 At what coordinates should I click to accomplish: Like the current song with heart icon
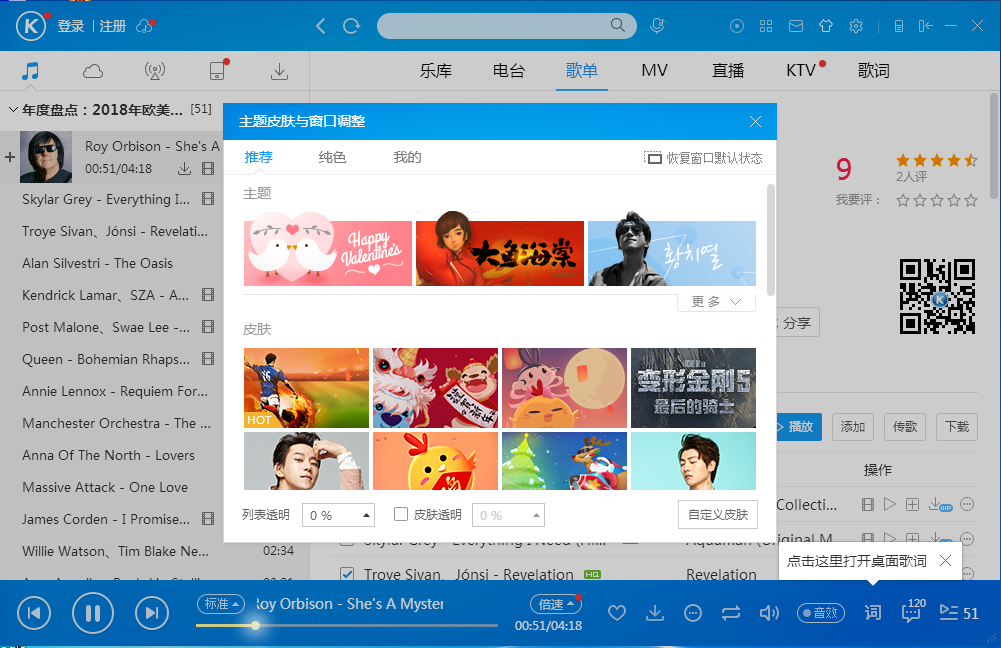(617, 614)
